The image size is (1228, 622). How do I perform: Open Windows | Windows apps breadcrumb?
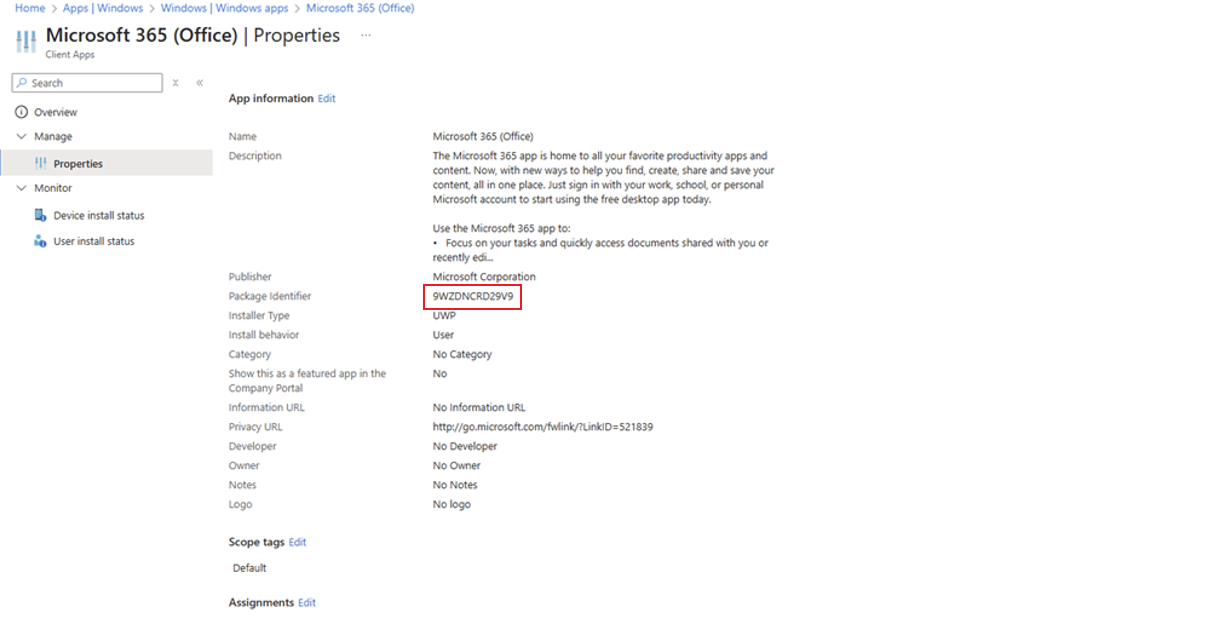click(224, 8)
